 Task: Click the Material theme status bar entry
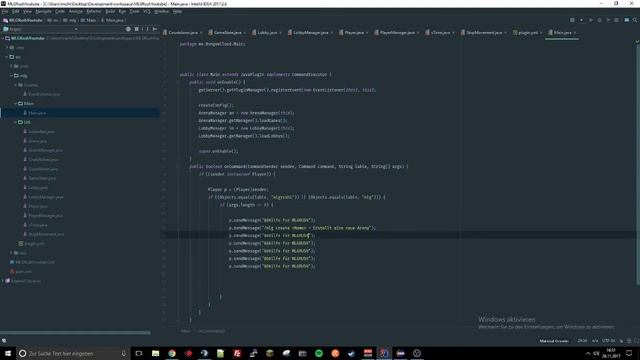[x=554, y=341]
